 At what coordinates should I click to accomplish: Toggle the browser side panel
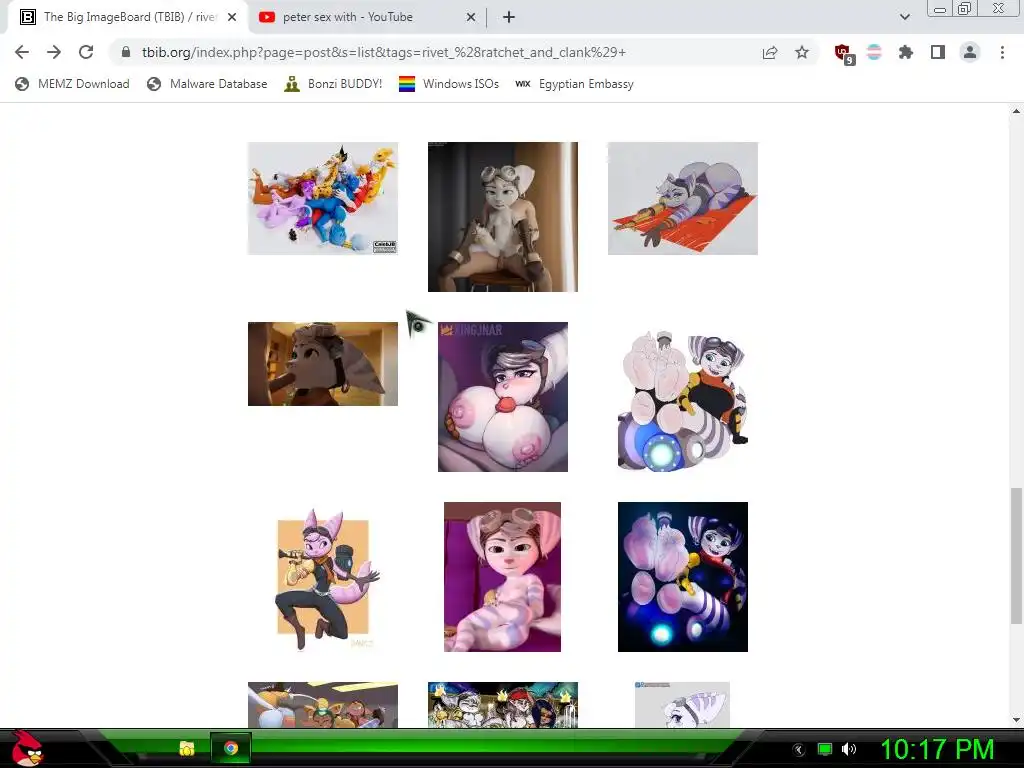pos(938,52)
